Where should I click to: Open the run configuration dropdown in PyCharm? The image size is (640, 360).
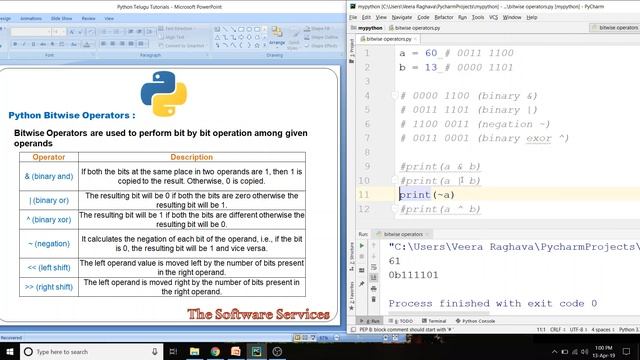pyautogui.click(x=614, y=28)
